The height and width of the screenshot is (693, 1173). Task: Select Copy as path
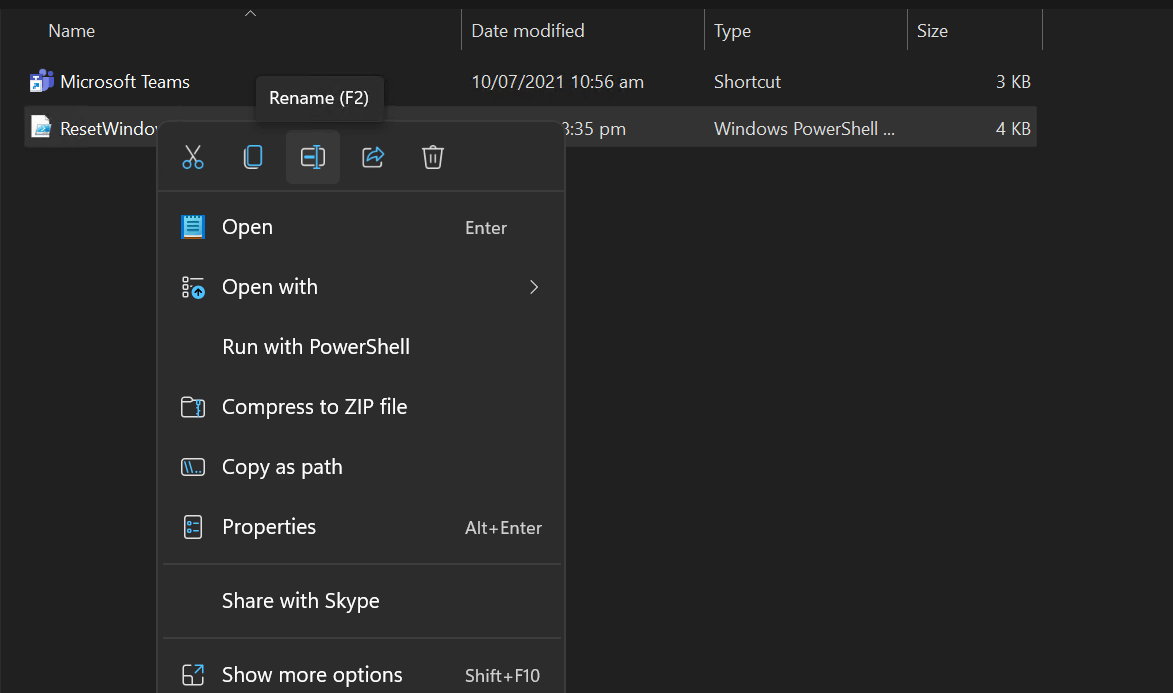point(362,466)
